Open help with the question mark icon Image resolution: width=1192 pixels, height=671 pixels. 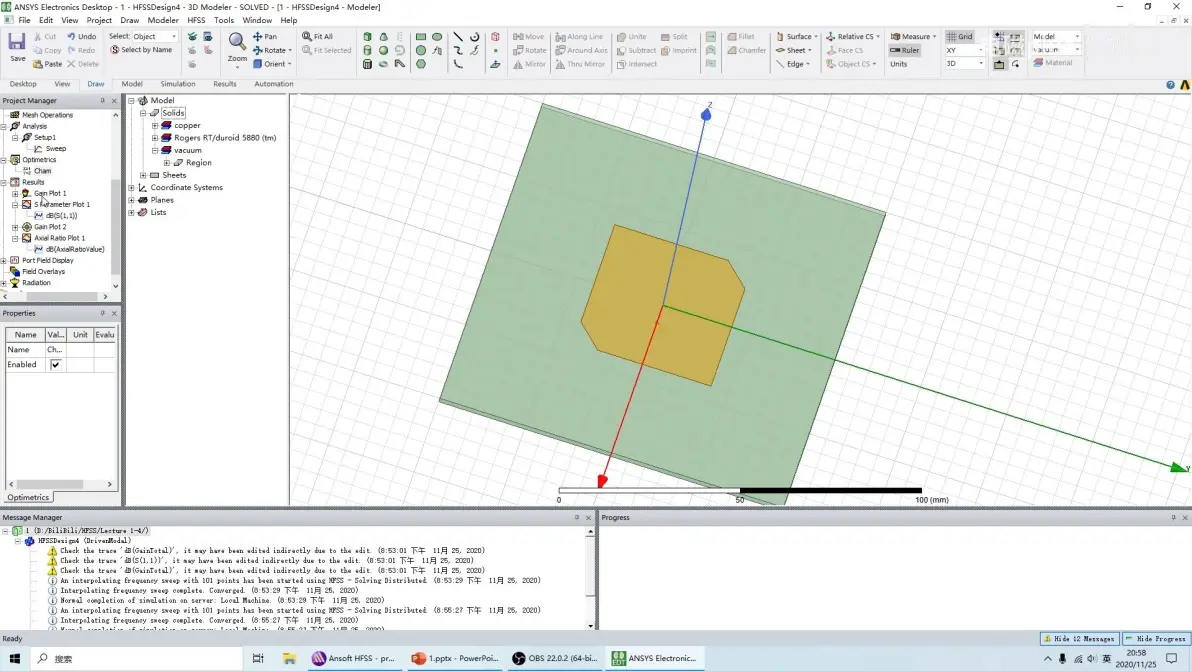pos(1170,85)
